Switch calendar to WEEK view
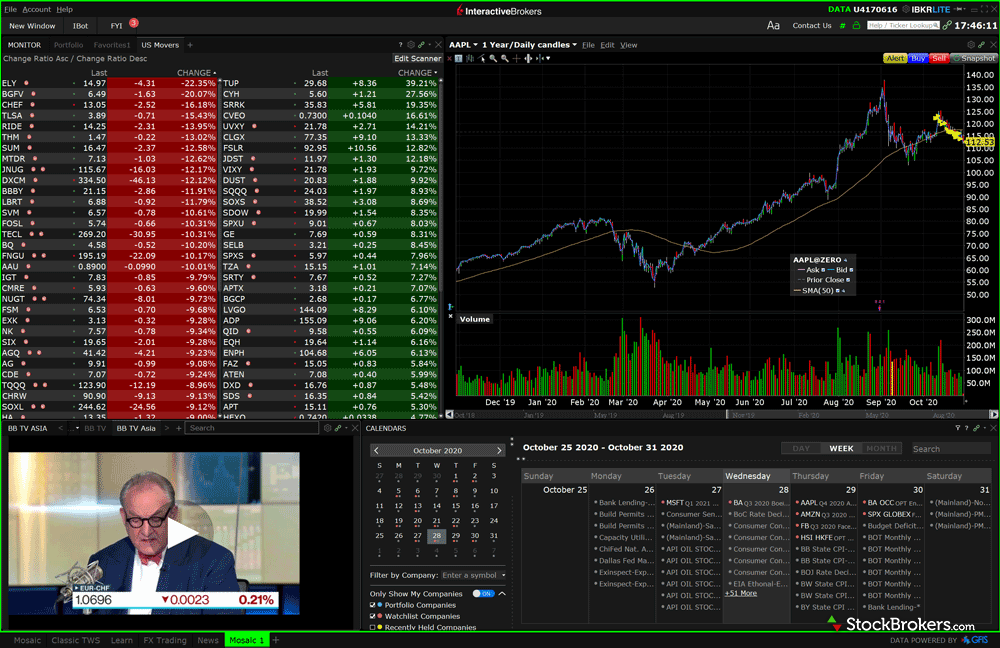Image resolution: width=1000 pixels, height=648 pixels. (x=841, y=448)
